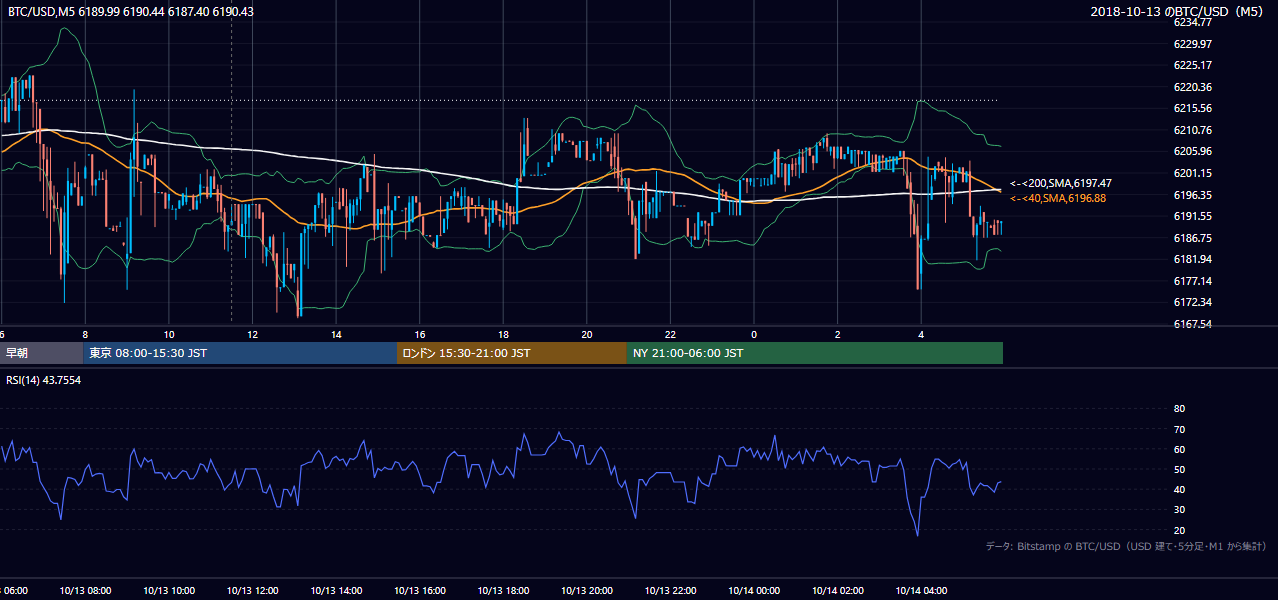Click the orange 40 SMA label 6196.88
This screenshot has width=1278, height=600.
tap(1059, 198)
